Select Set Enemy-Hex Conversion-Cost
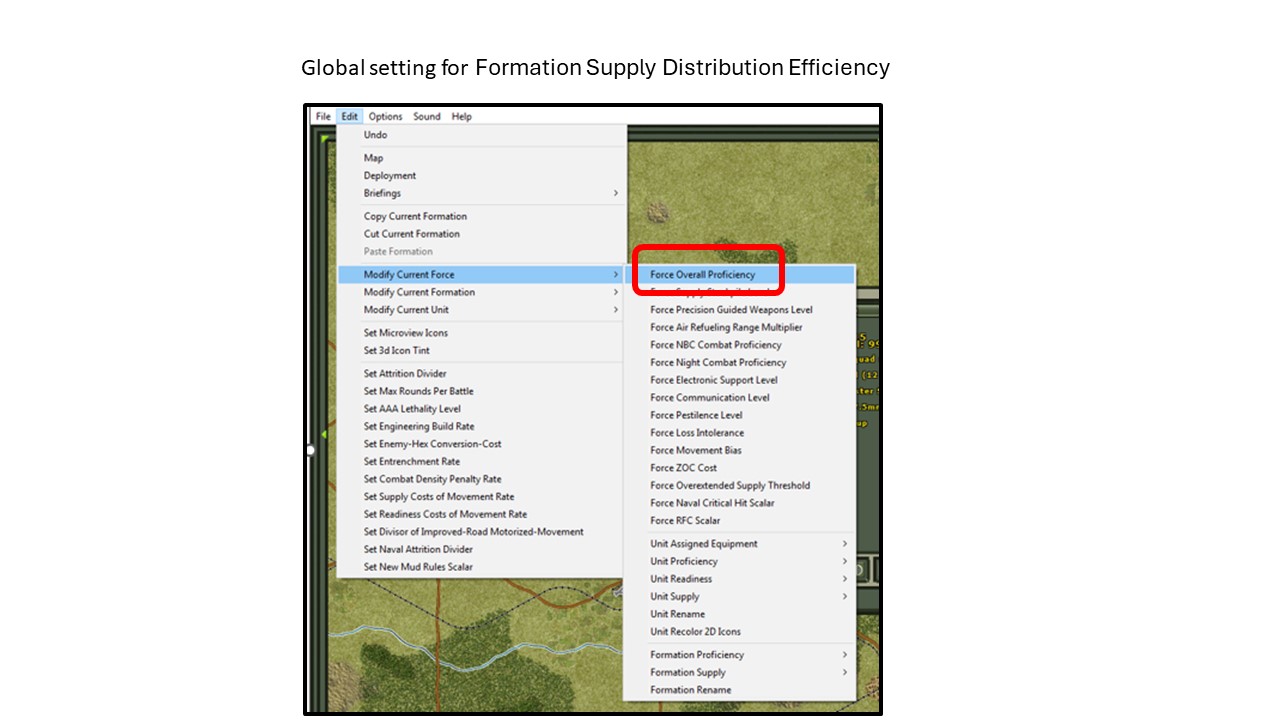The width and height of the screenshot is (1280, 720). (x=482, y=444)
